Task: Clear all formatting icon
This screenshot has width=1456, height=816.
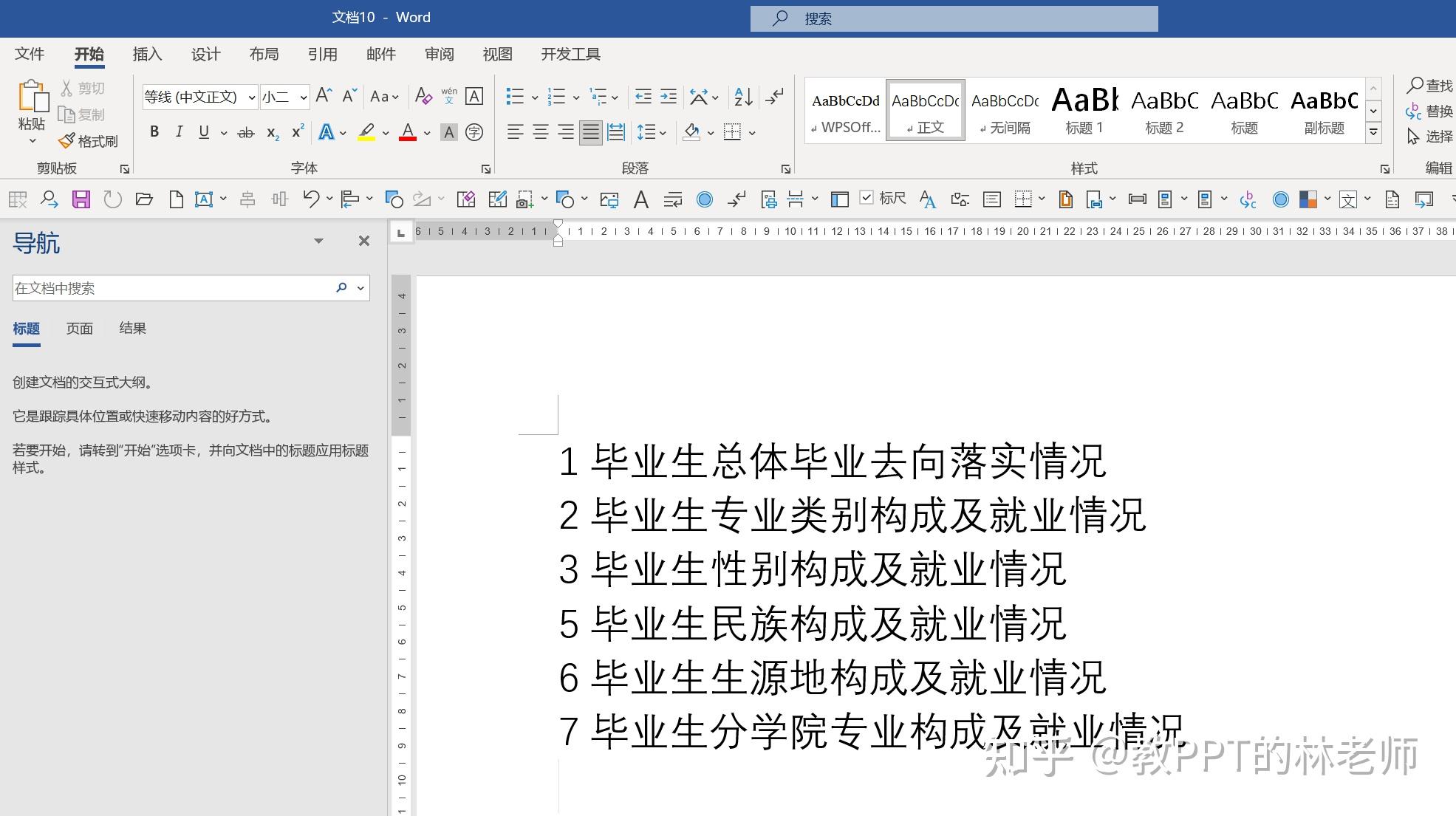Action: coord(423,97)
